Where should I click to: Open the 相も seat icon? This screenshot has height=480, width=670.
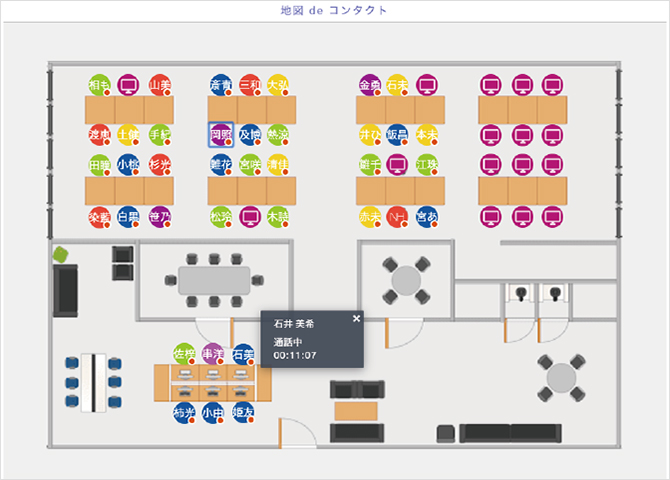pos(100,85)
